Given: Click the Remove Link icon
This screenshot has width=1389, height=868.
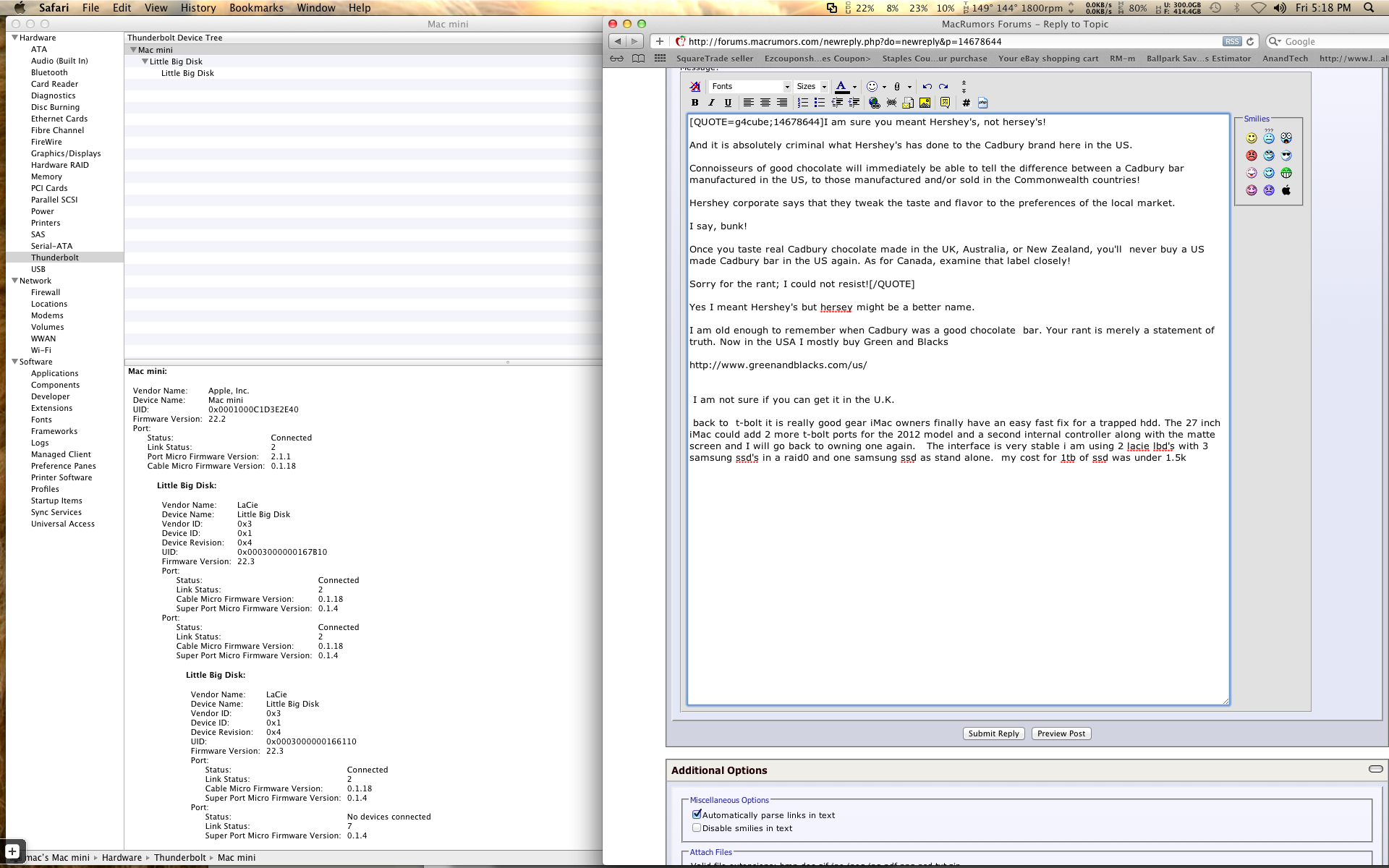Looking at the screenshot, I should 891,103.
